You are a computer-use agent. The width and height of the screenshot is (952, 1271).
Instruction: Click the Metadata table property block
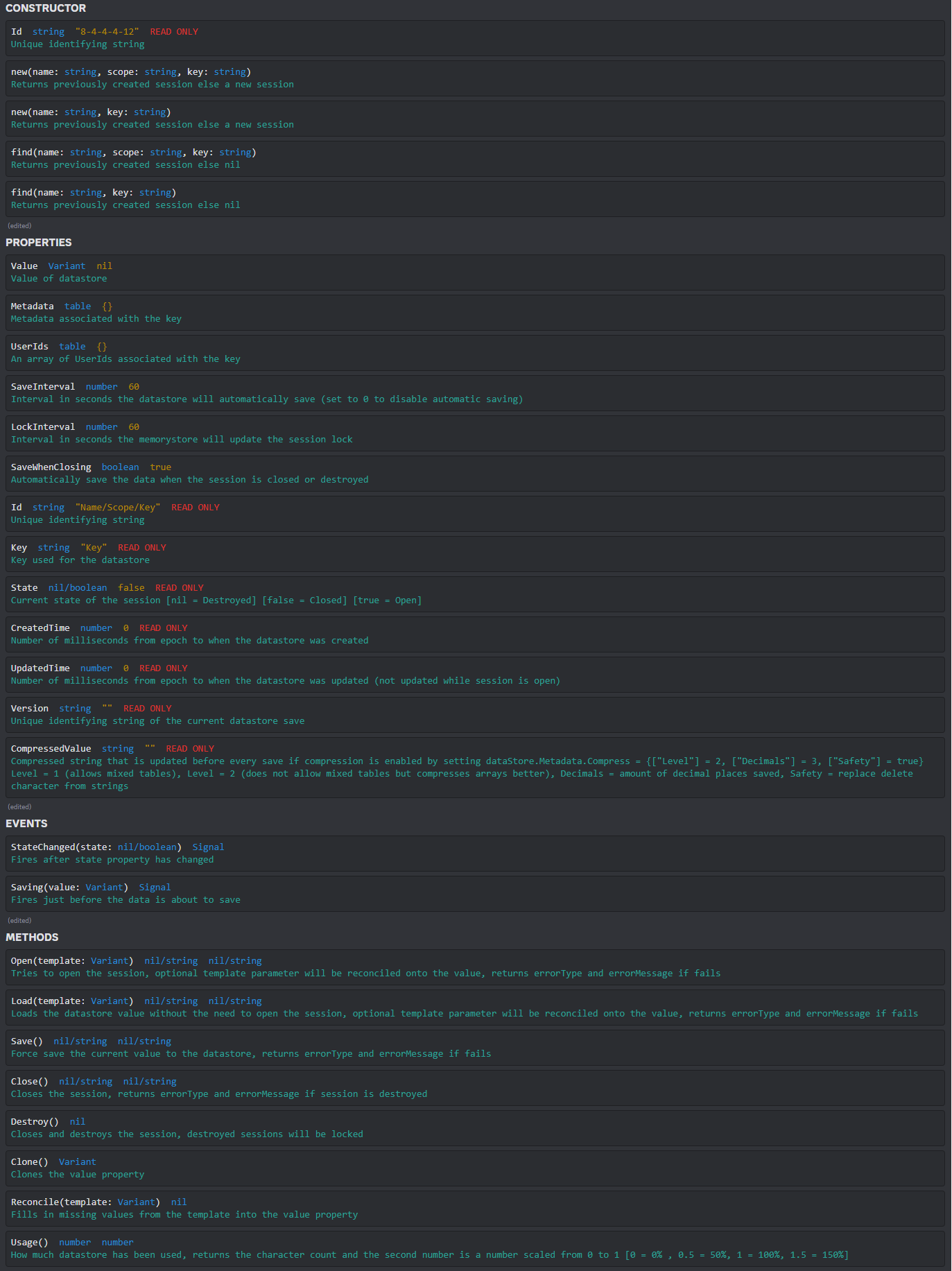pyautogui.click(x=475, y=313)
